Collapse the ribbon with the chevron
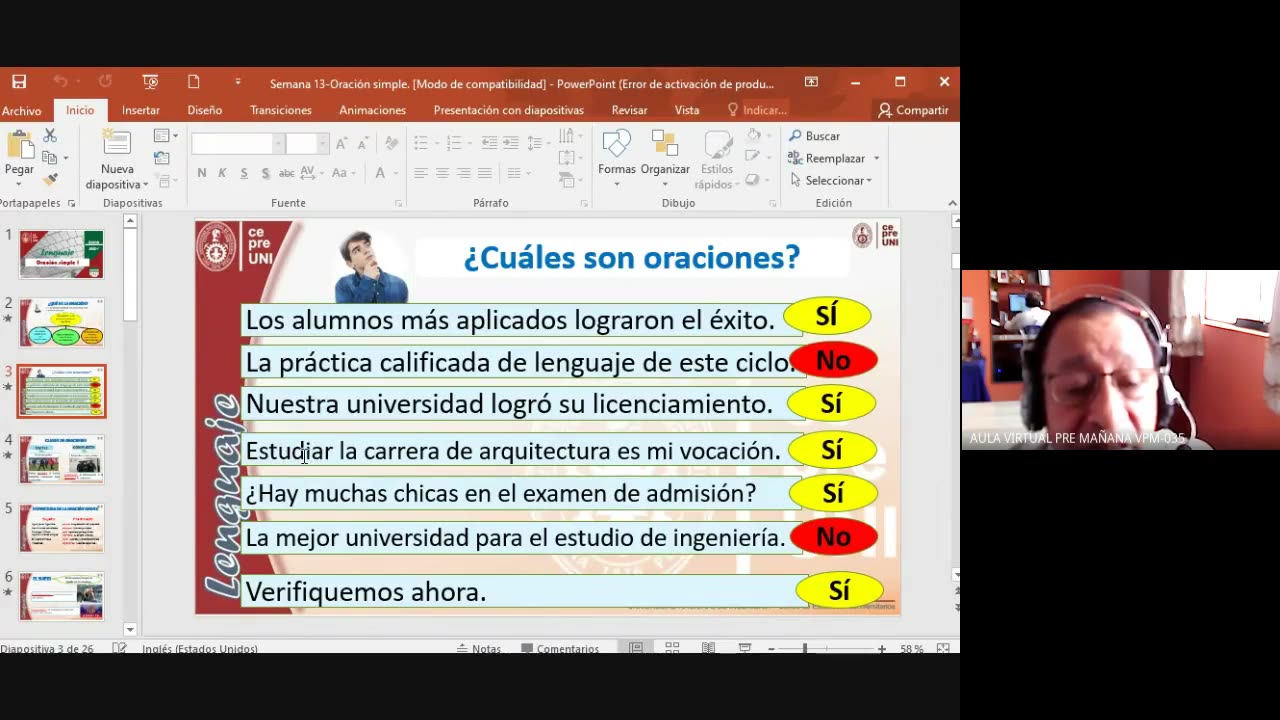 [951, 203]
